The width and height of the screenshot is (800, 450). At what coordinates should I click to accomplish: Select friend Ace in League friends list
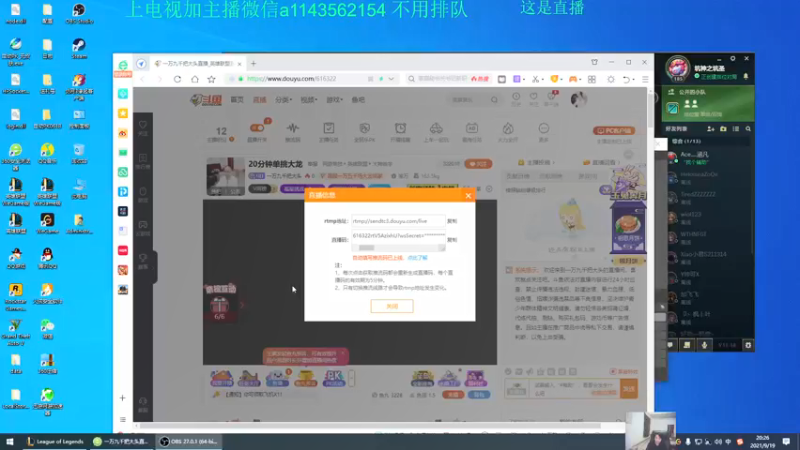tap(709, 158)
